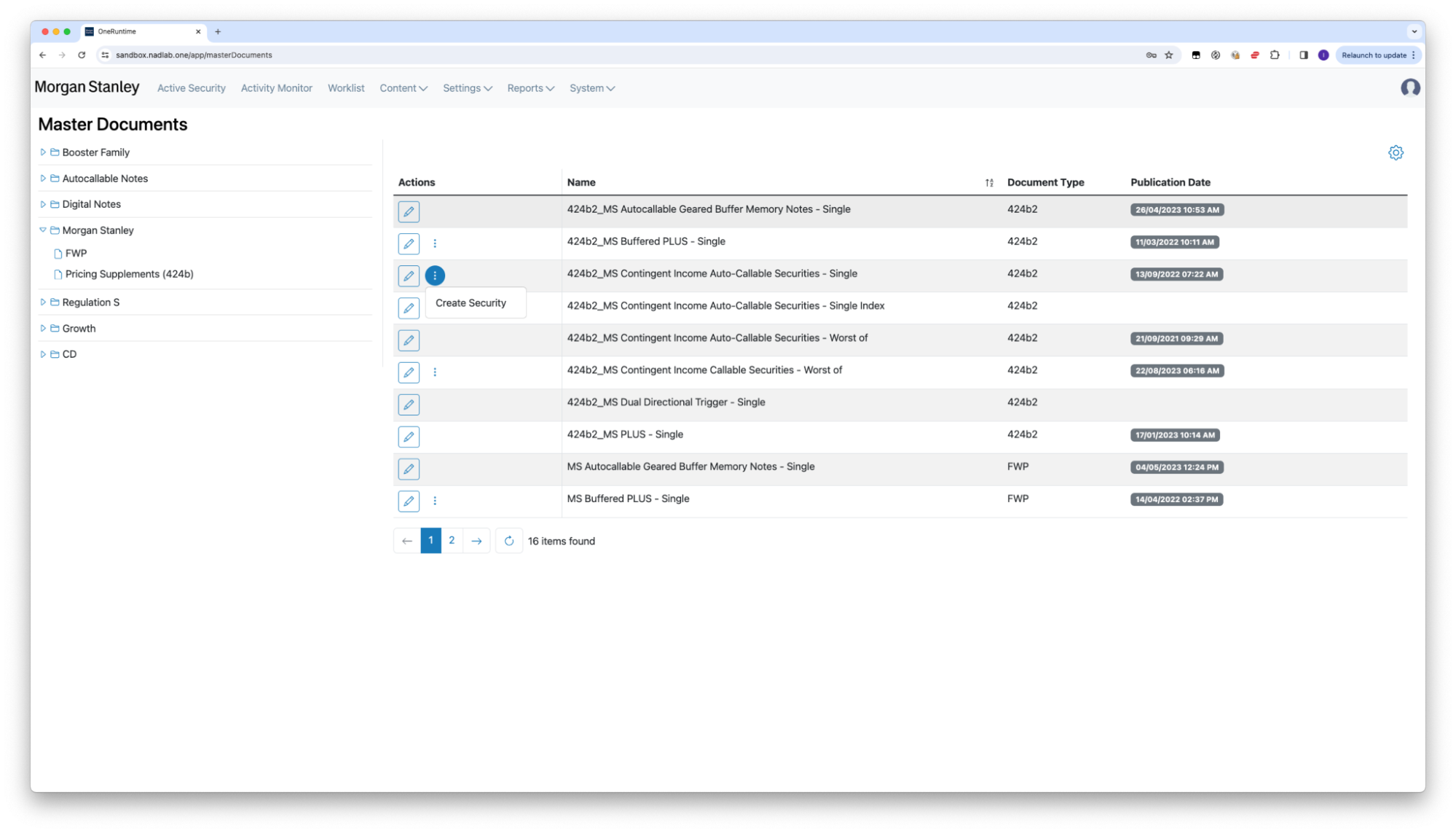1456x833 pixels.
Task: Expand the Booster Family folder
Action: (43, 152)
